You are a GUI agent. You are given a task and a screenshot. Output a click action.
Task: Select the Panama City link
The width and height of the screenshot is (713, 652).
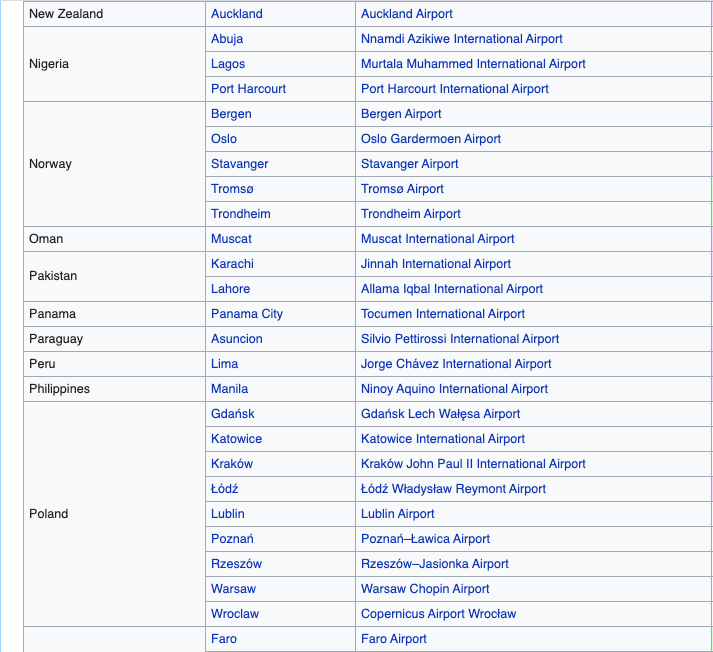click(246, 314)
